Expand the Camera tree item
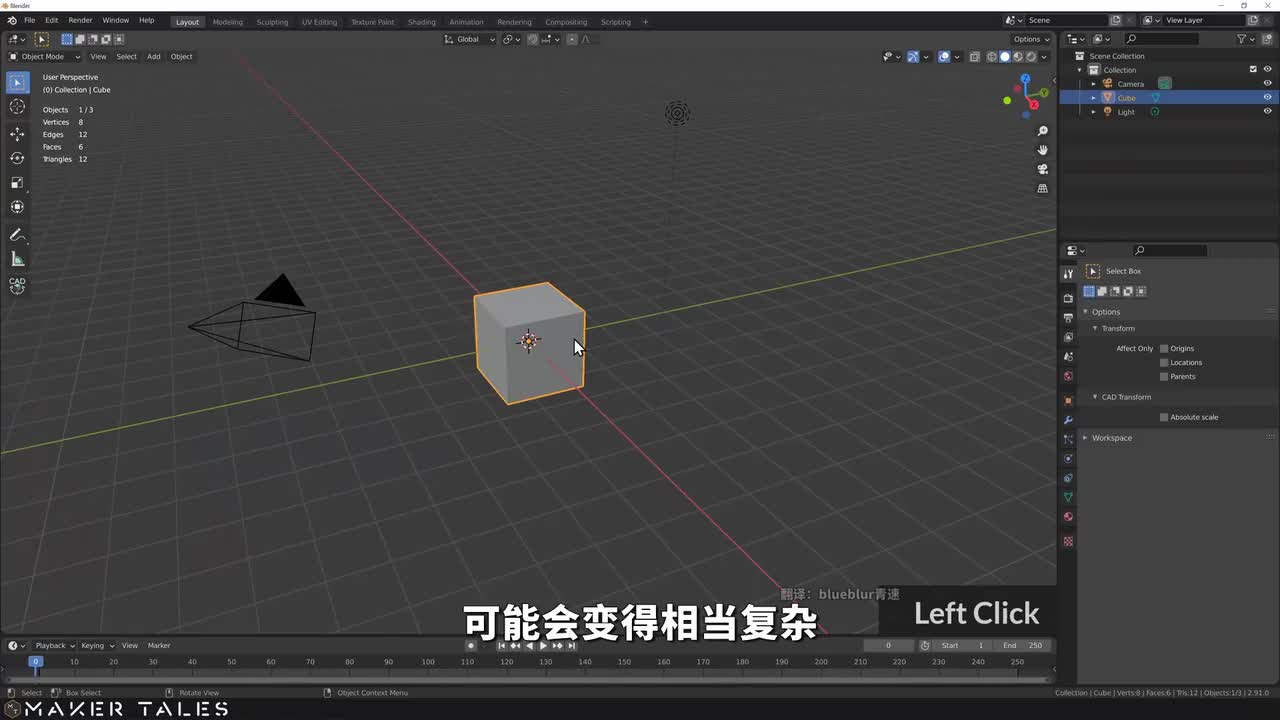 1093,84
